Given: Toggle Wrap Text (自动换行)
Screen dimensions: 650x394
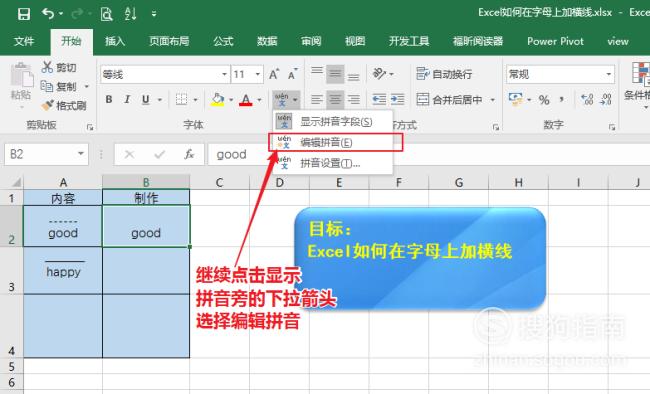Looking at the screenshot, I should click(x=444, y=74).
